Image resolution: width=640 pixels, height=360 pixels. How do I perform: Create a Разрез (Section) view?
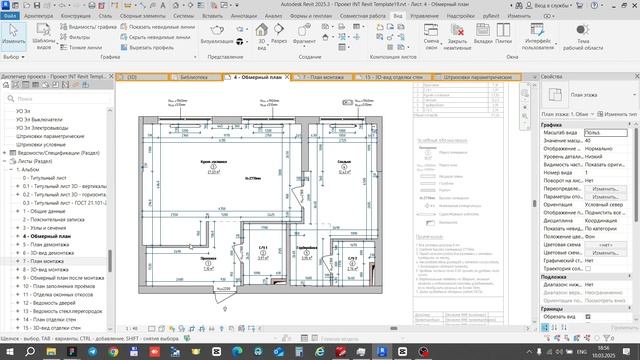279,34
